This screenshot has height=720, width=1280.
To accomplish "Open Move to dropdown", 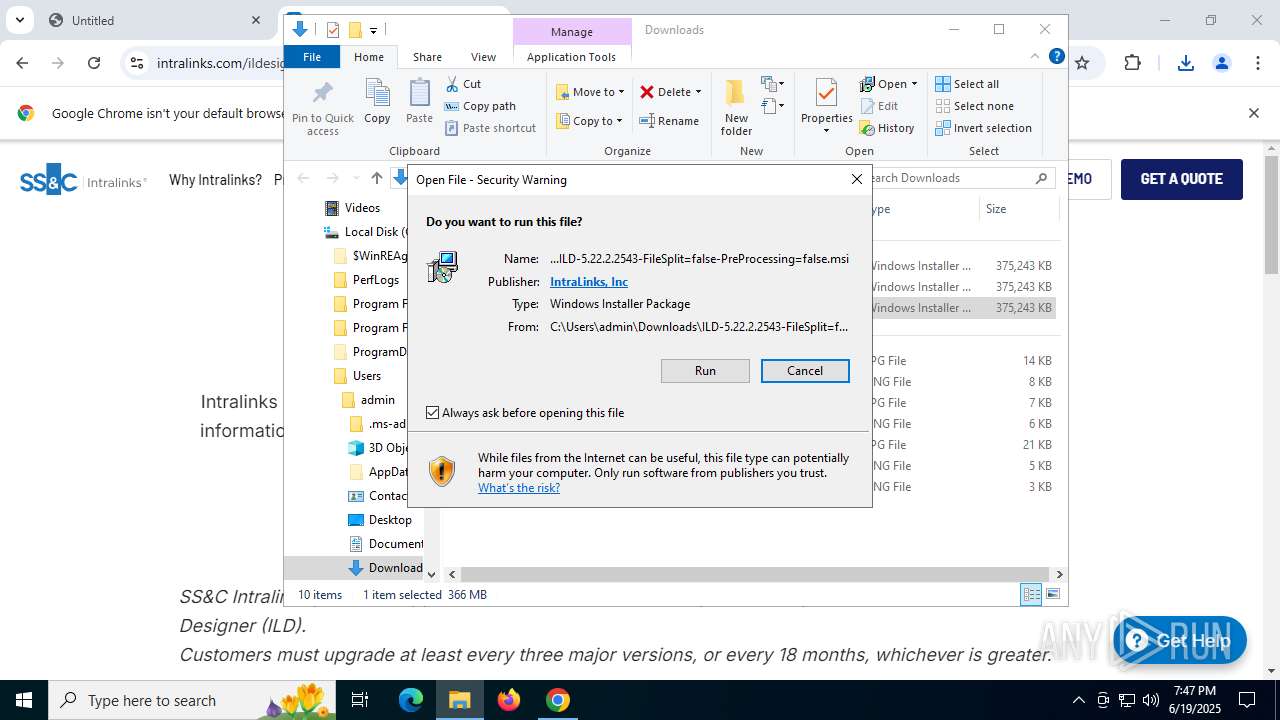I will pyautogui.click(x=590, y=92).
